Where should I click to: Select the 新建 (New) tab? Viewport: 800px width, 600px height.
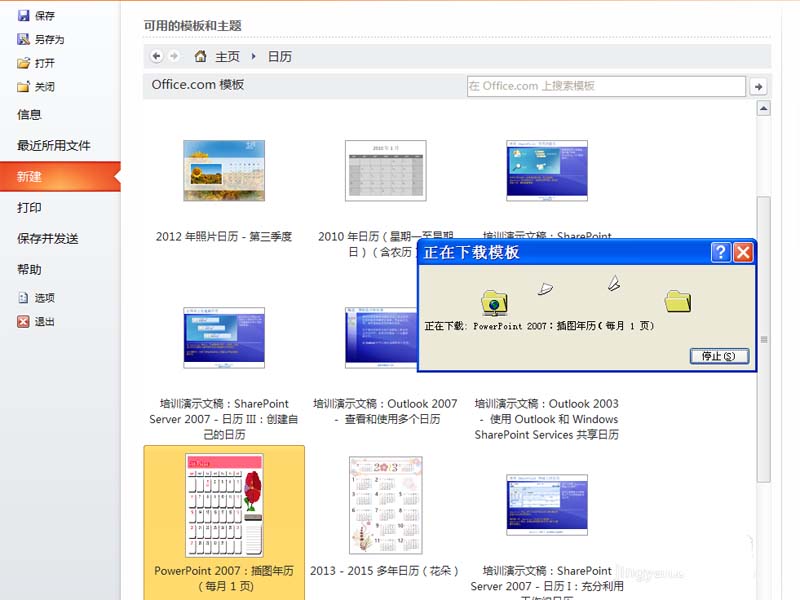pyautogui.click(x=60, y=177)
